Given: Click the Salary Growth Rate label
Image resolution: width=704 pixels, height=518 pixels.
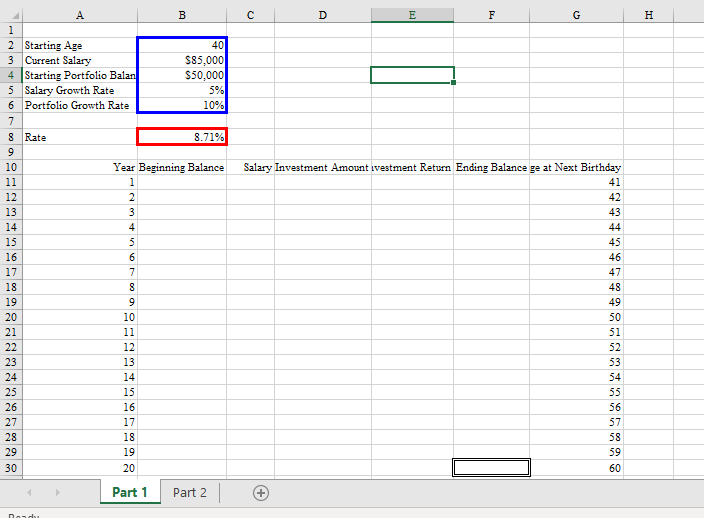Looking at the screenshot, I should click(80, 90).
